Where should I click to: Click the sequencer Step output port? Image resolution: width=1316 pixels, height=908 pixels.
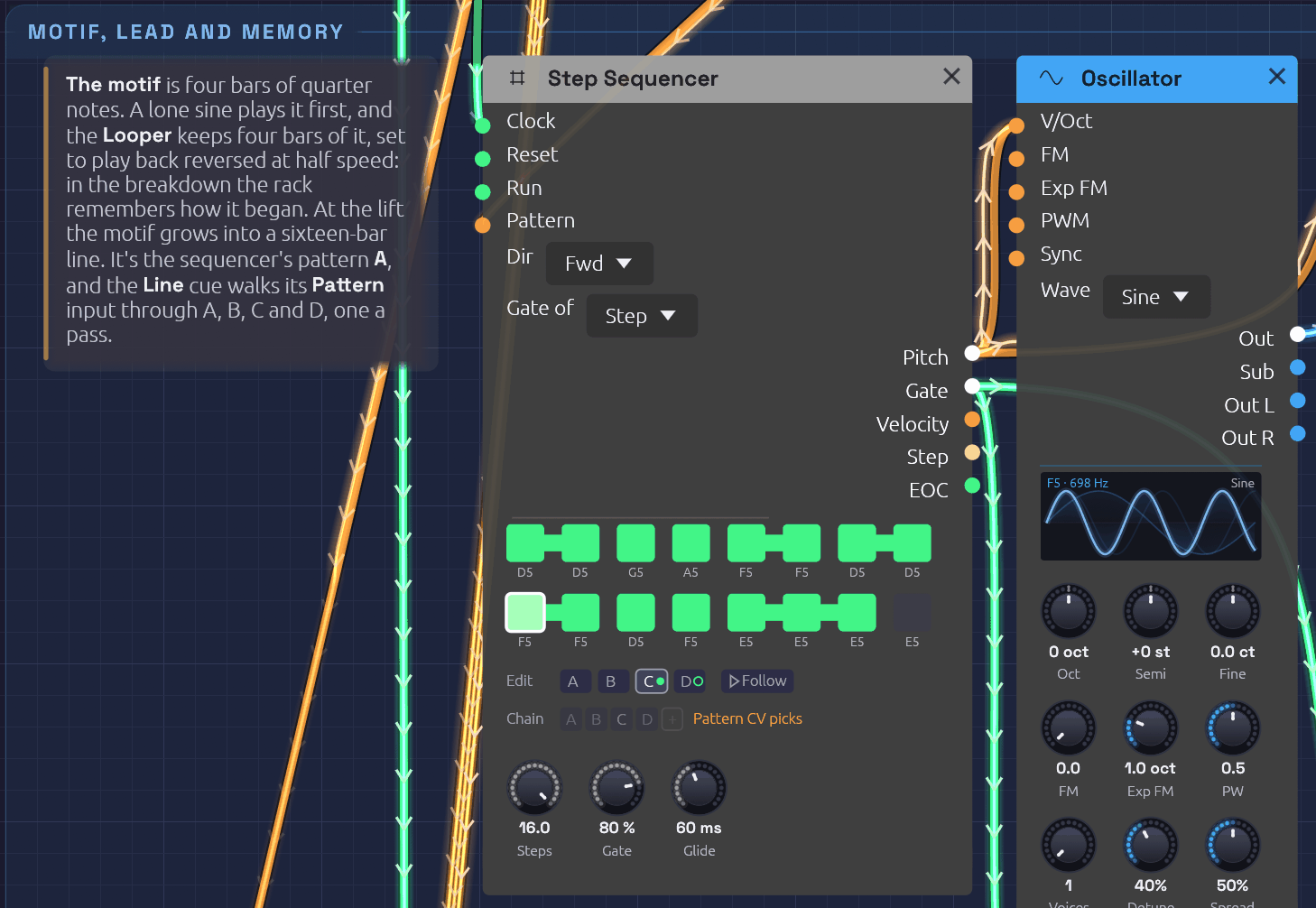(x=972, y=452)
